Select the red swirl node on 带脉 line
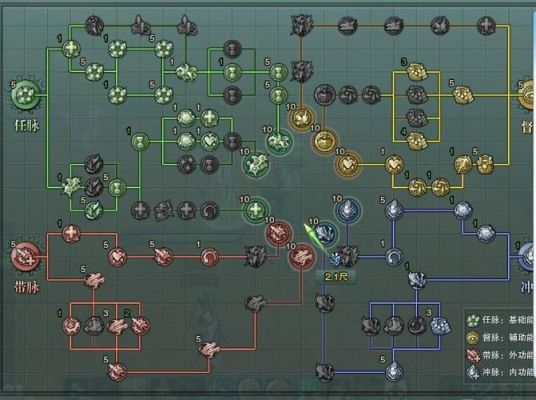The height and width of the screenshot is (400, 536). pos(209,257)
